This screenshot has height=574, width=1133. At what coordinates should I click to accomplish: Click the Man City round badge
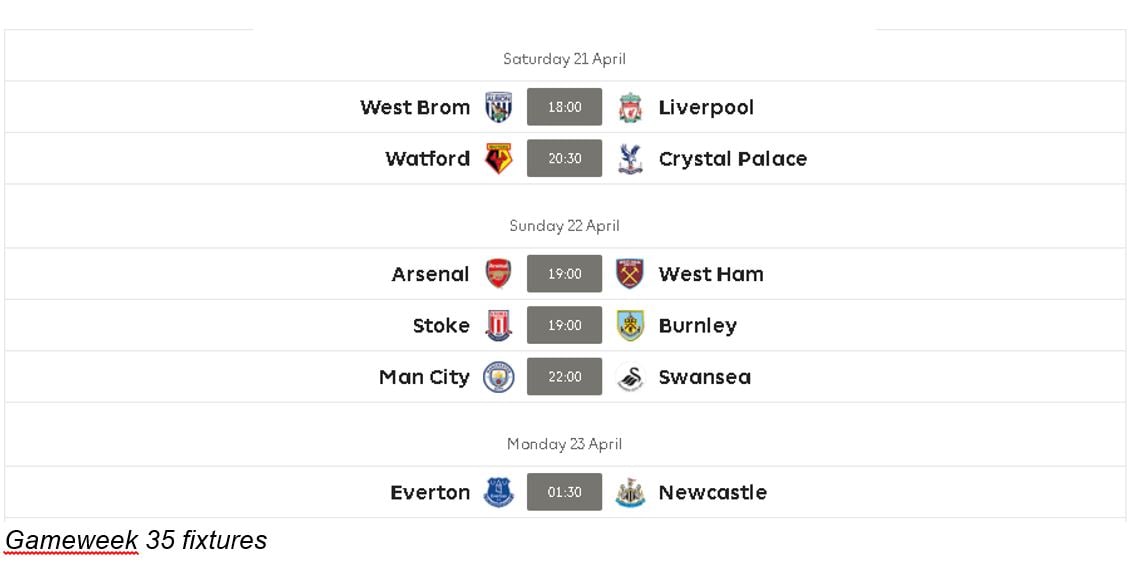coord(499,377)
